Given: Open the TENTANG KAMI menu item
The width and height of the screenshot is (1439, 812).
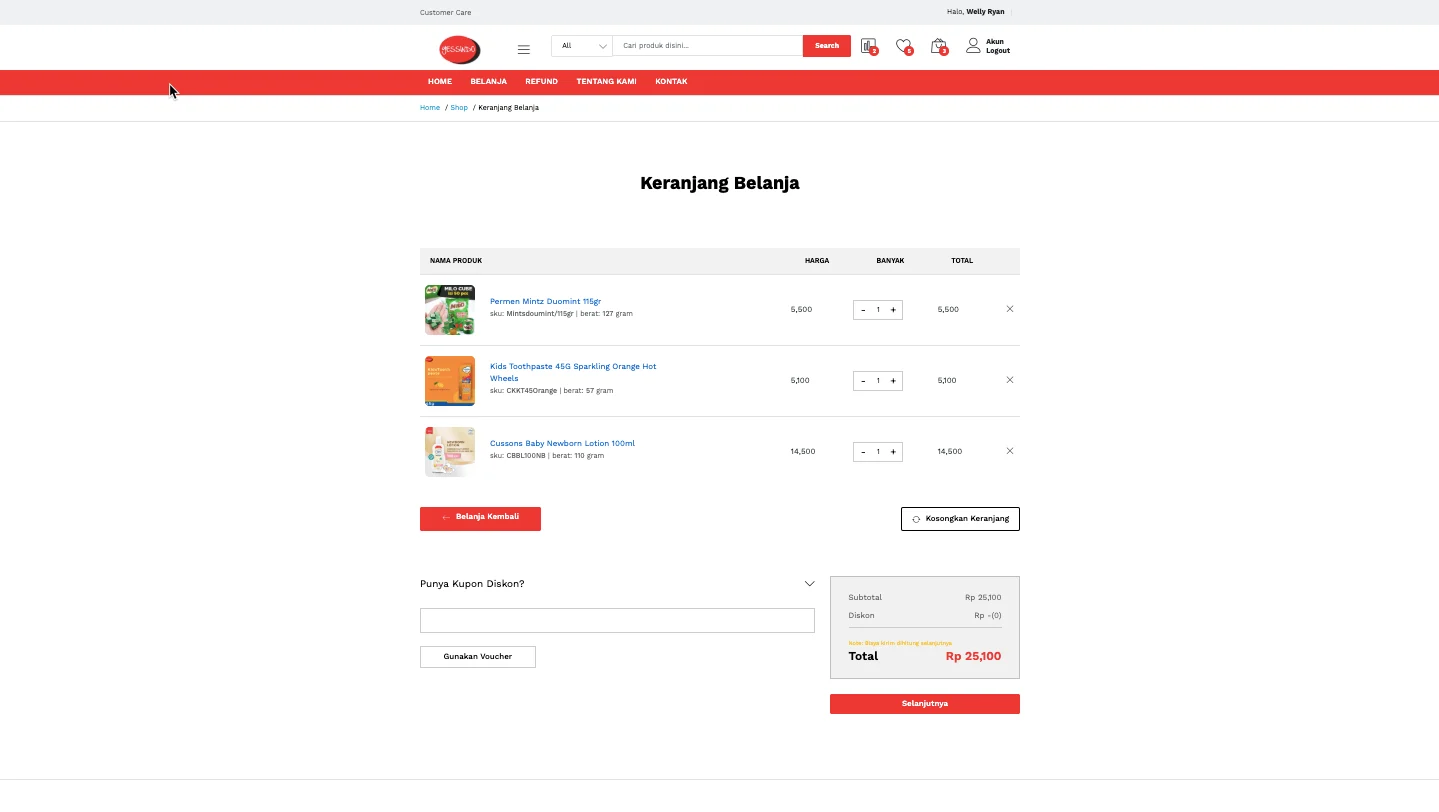Looking at the screenshot, I should [606, 82].
